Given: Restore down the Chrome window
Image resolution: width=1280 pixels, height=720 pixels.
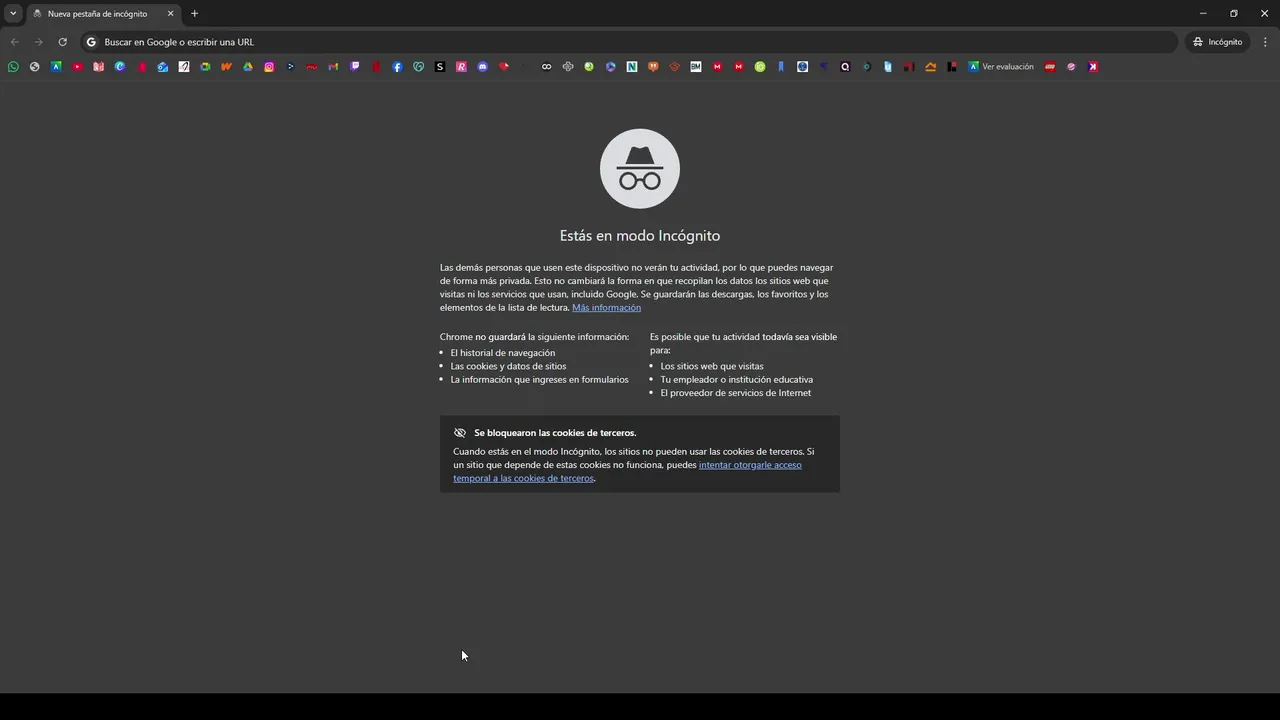Looking at the screenshot, I should [1233, 14].
